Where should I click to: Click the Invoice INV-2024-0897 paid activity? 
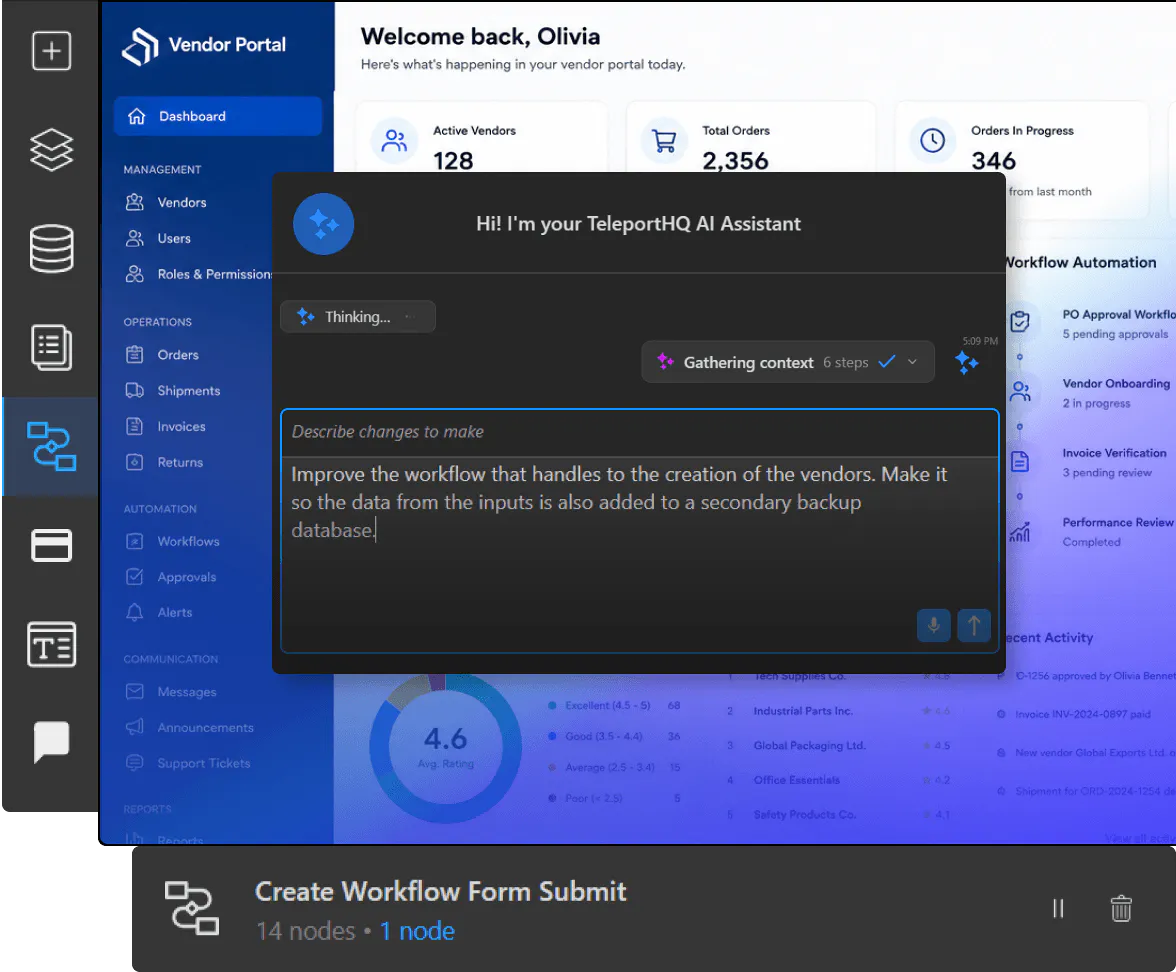1074,715
